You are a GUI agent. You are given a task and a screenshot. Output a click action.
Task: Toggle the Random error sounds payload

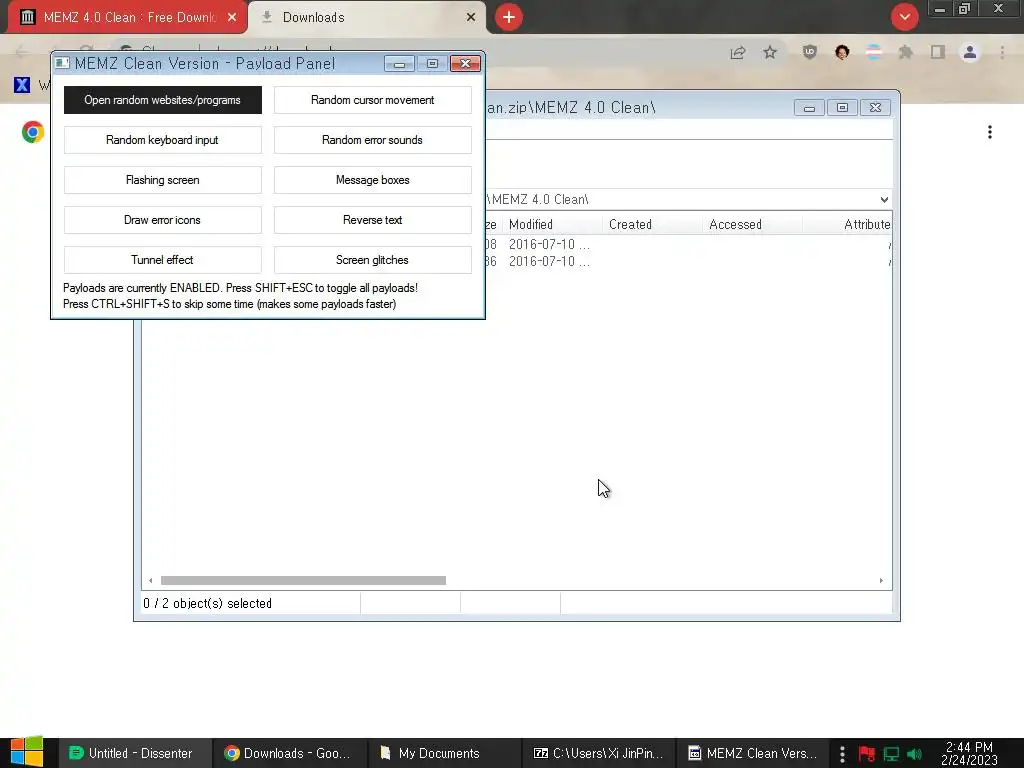coord(372,140)
